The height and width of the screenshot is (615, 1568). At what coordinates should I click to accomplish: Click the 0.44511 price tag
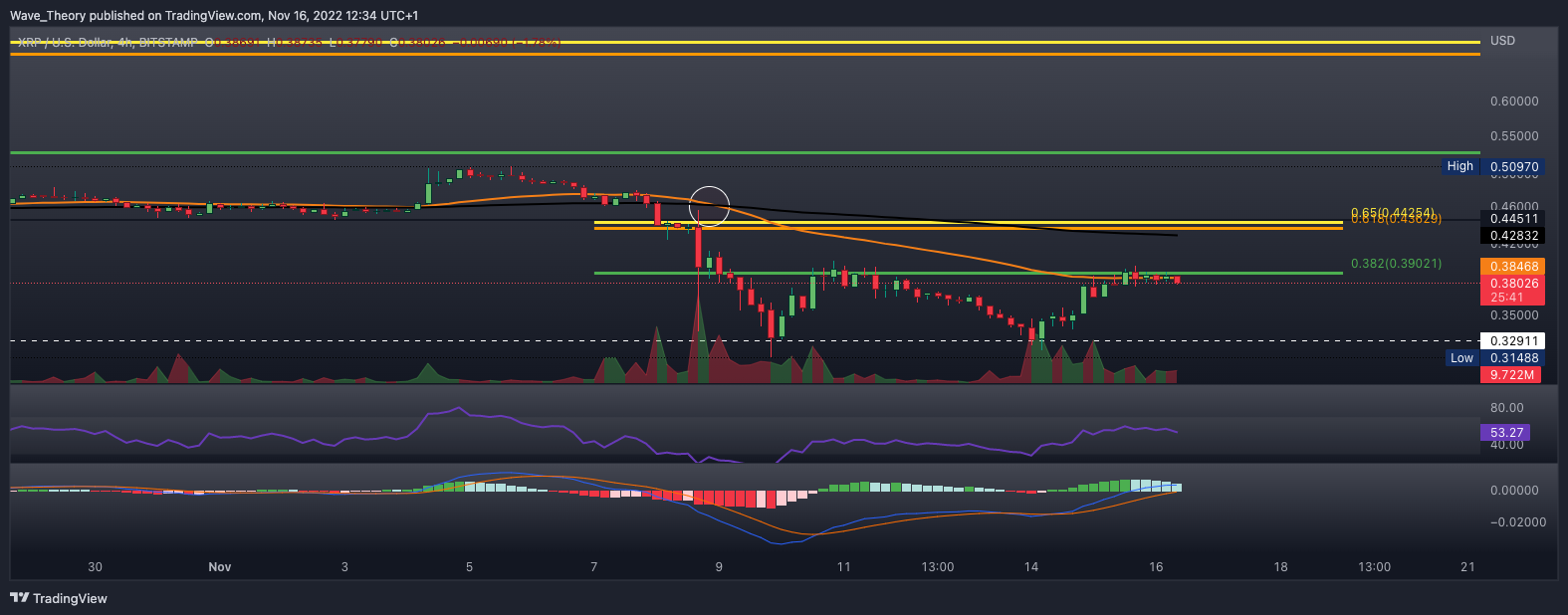1511,219
